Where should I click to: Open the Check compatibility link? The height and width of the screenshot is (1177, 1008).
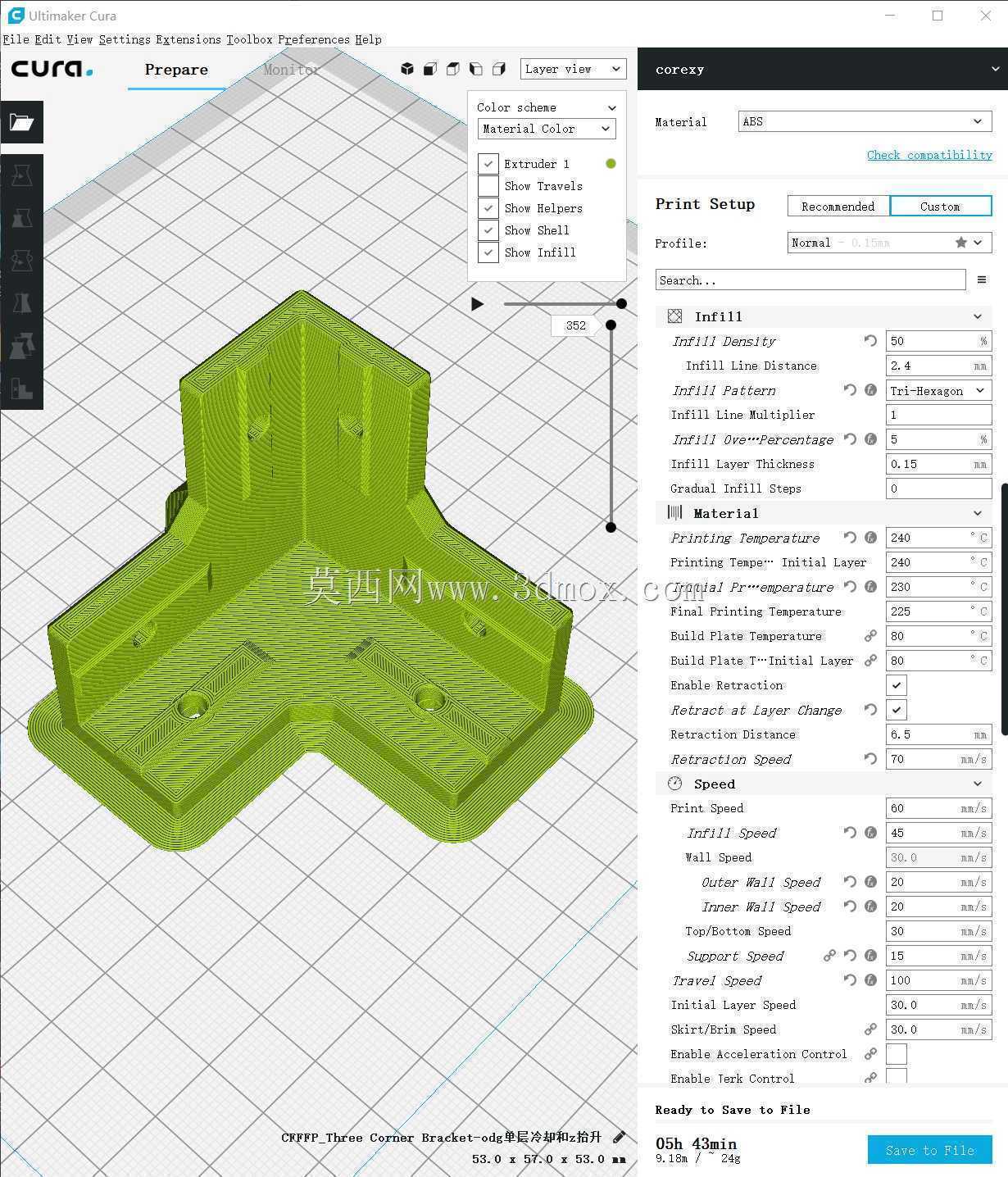tap(929, 155)
